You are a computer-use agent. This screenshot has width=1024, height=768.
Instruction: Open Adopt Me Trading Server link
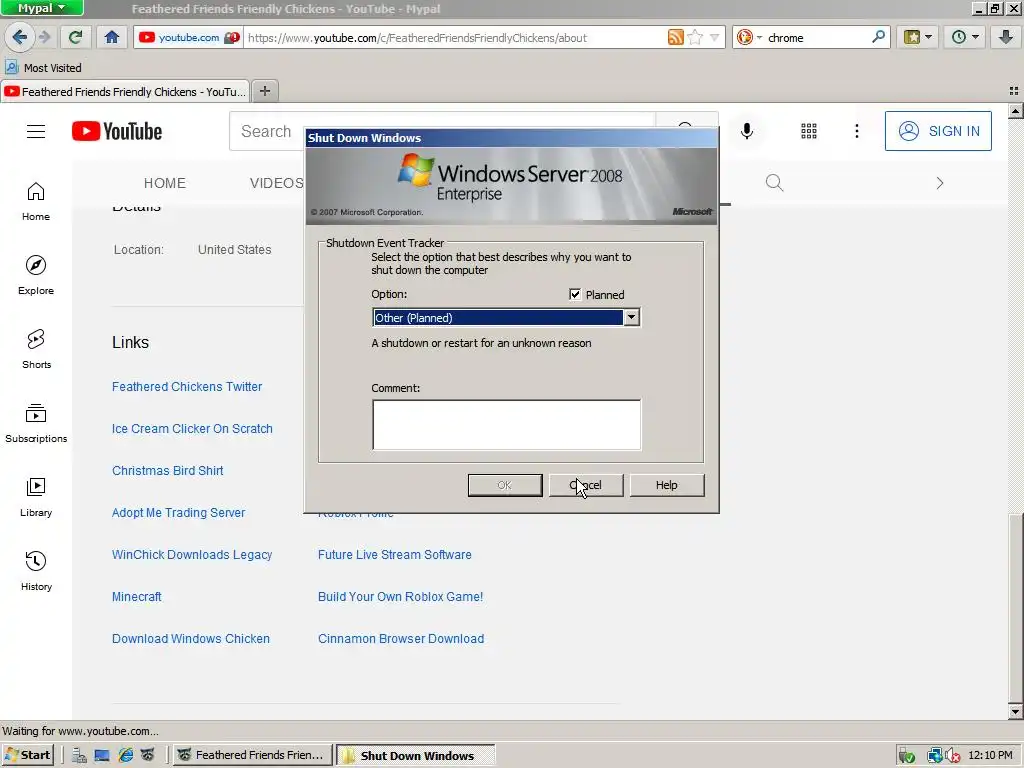click(x=178, y=513)
